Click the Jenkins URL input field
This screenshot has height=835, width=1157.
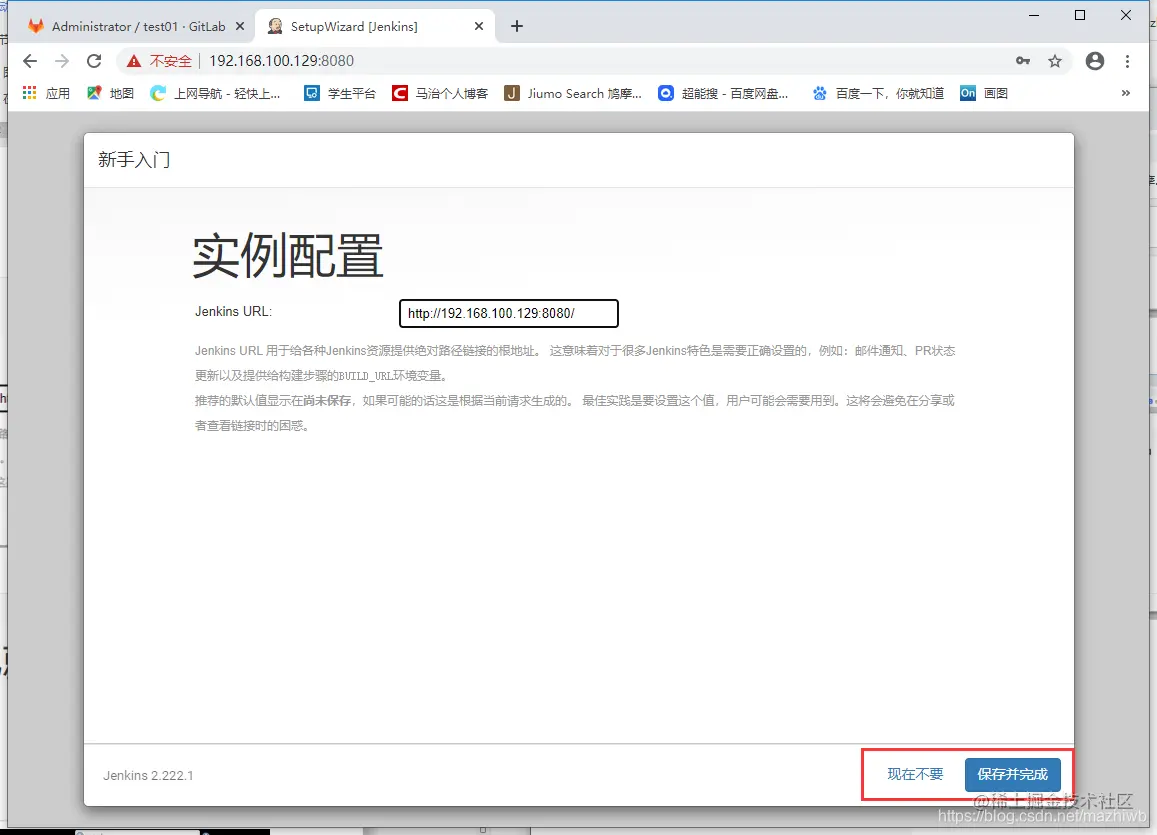508,313
